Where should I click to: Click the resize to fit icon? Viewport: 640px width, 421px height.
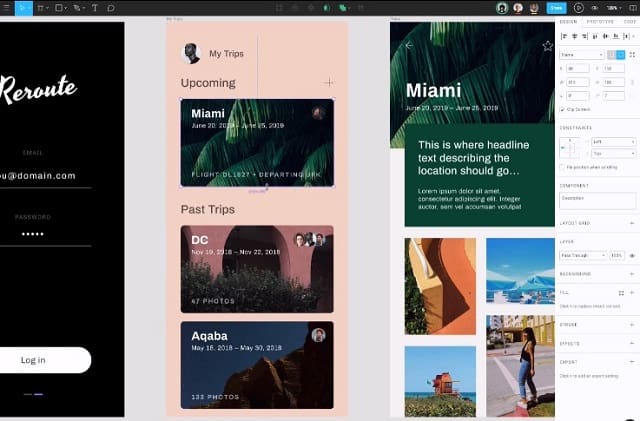632,55
